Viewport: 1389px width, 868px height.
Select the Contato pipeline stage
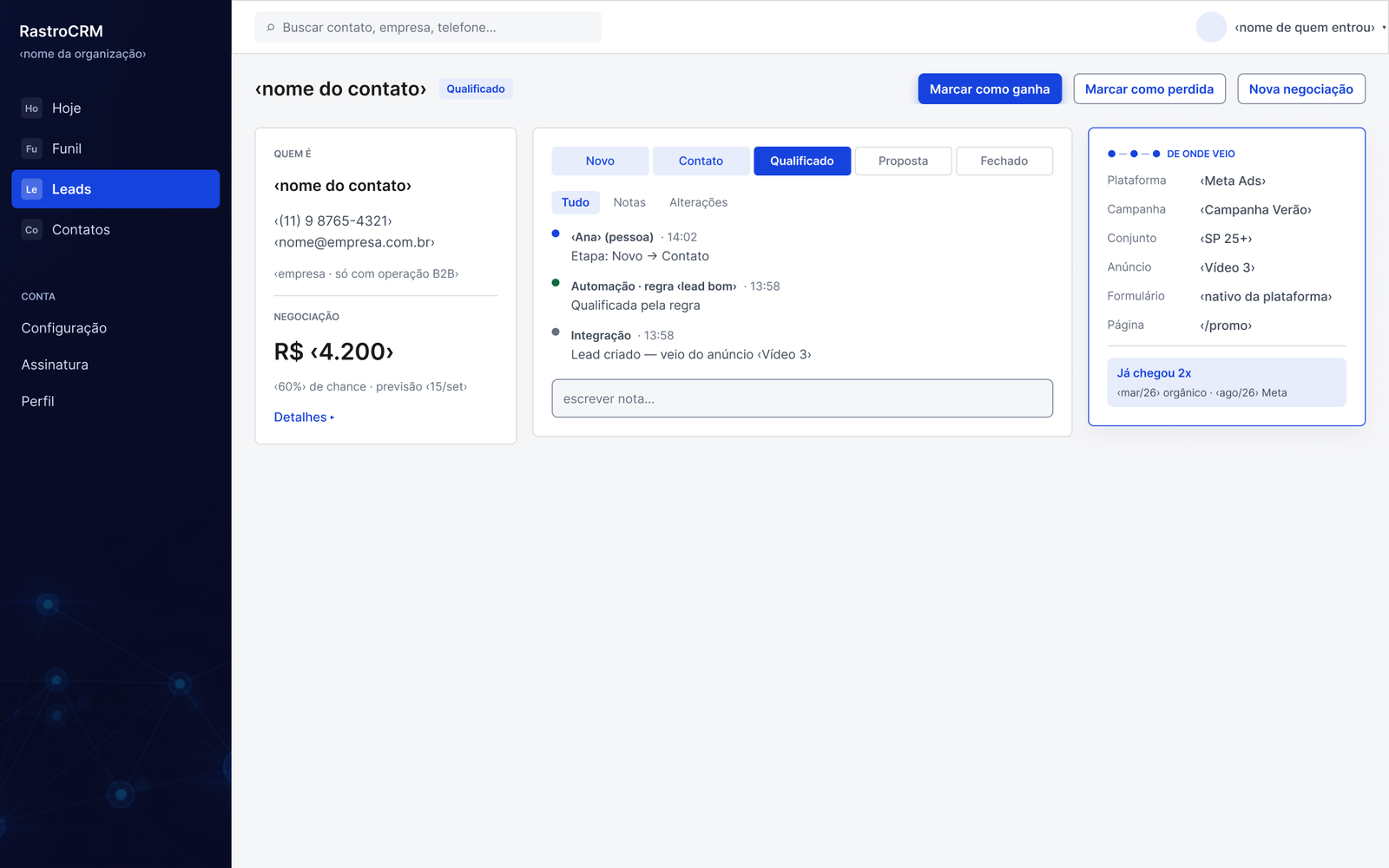click(x=701, y=161)
